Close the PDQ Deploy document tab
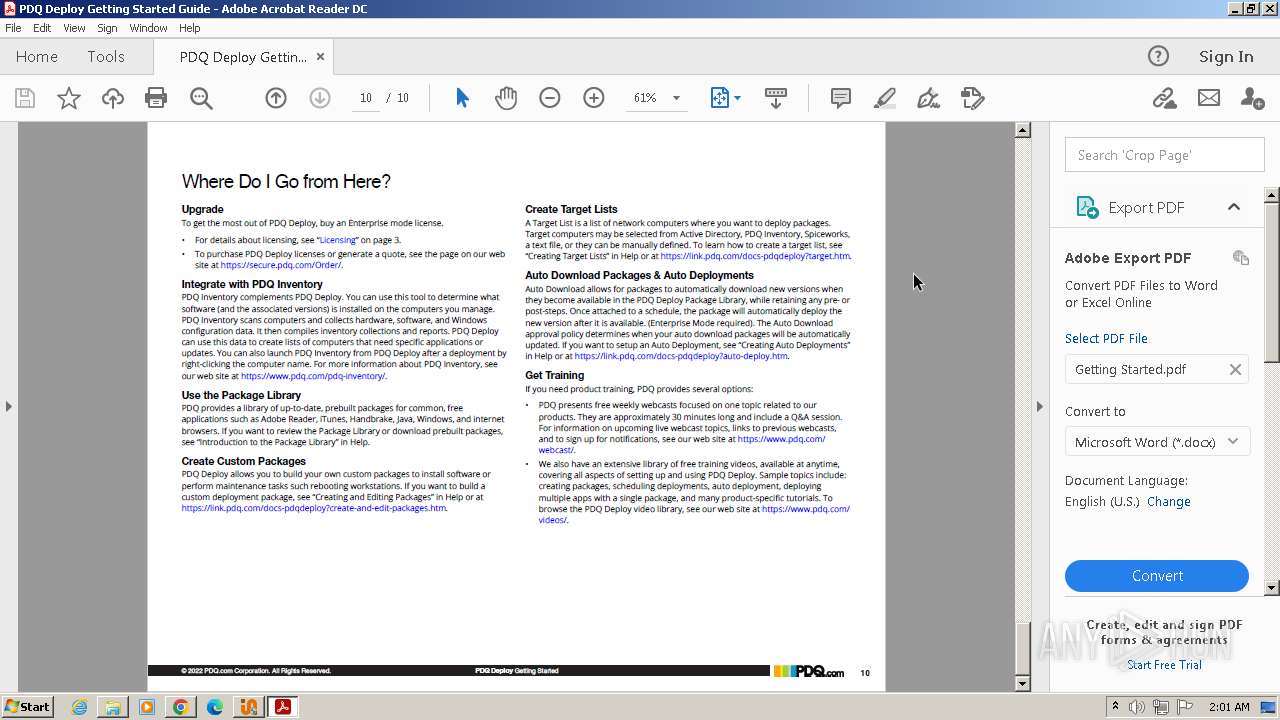 click(320, 57)
